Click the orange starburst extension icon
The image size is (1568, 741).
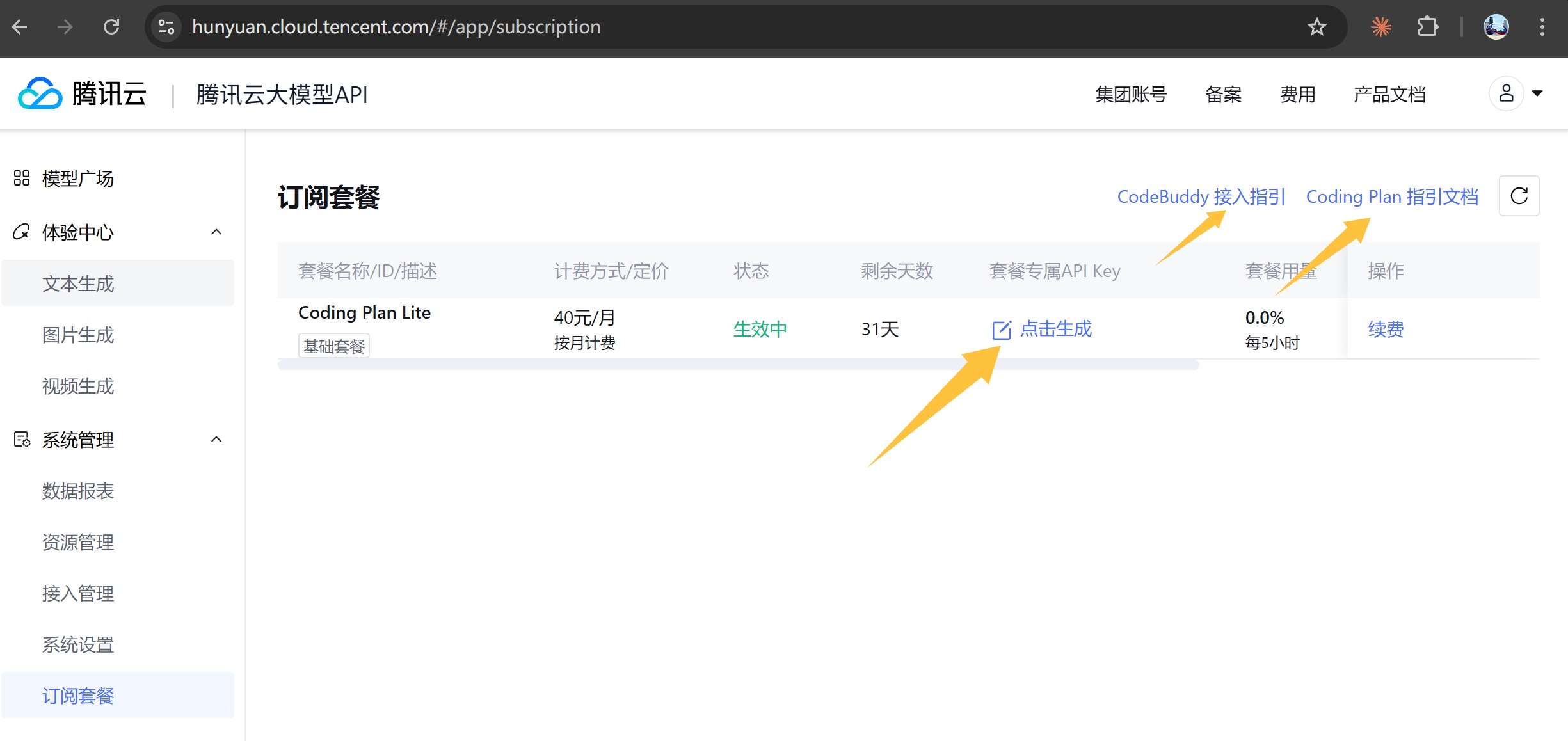click(1381, 27)
